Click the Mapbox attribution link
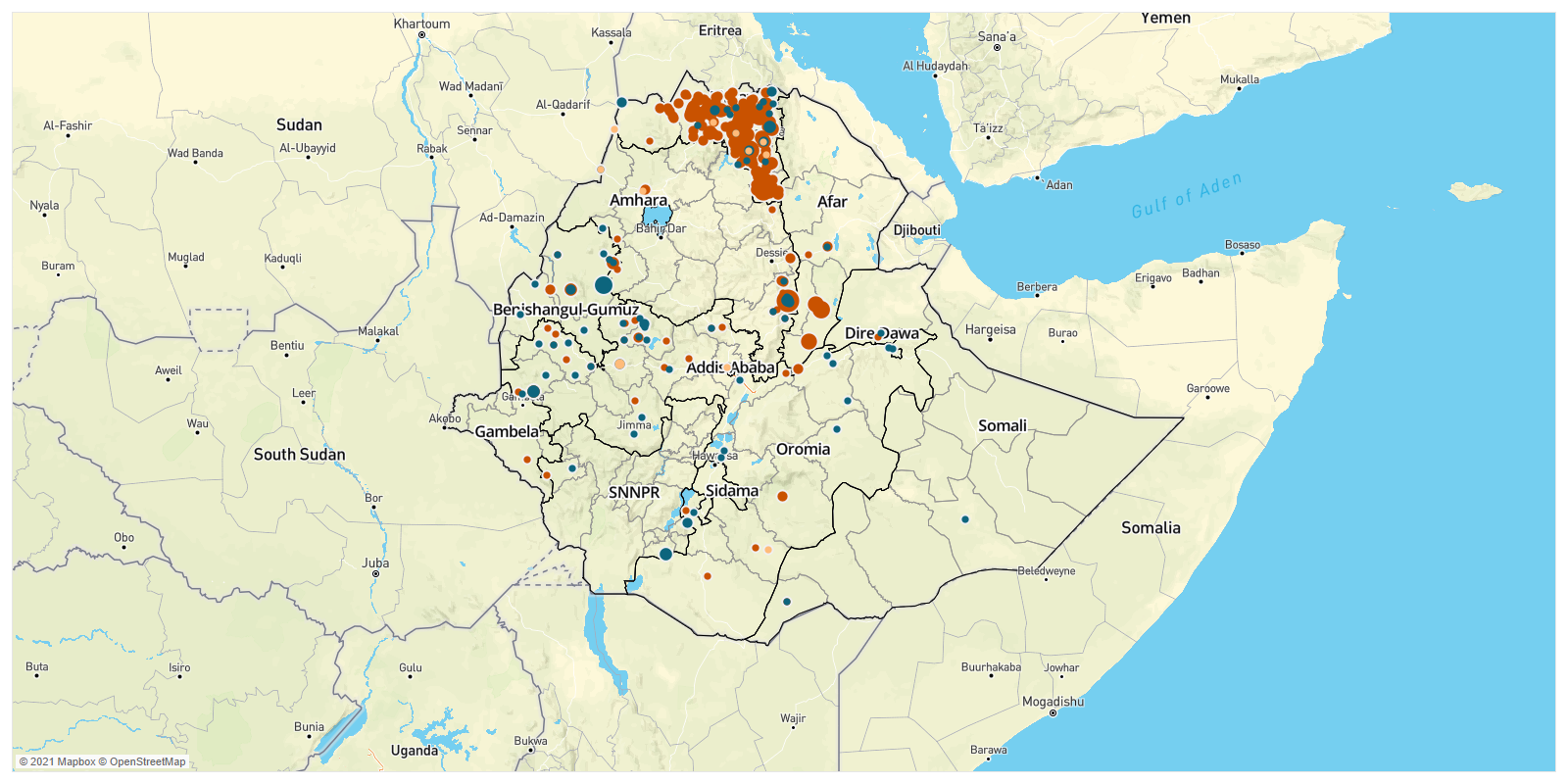Image resolution: width=1568 pixels, height=784 pixels. 63,761
